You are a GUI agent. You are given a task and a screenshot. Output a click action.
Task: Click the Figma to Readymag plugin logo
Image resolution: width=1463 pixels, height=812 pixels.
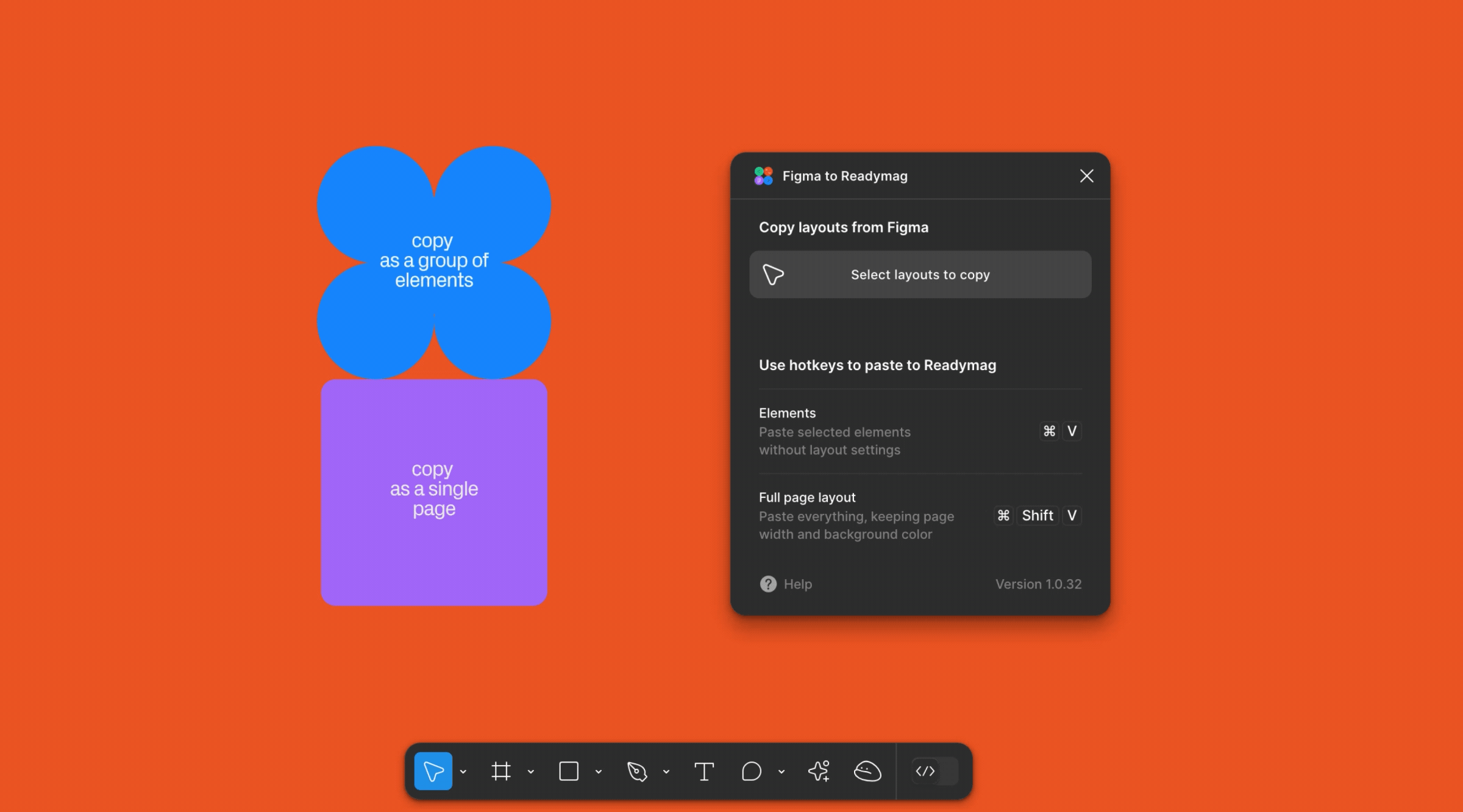763,176
